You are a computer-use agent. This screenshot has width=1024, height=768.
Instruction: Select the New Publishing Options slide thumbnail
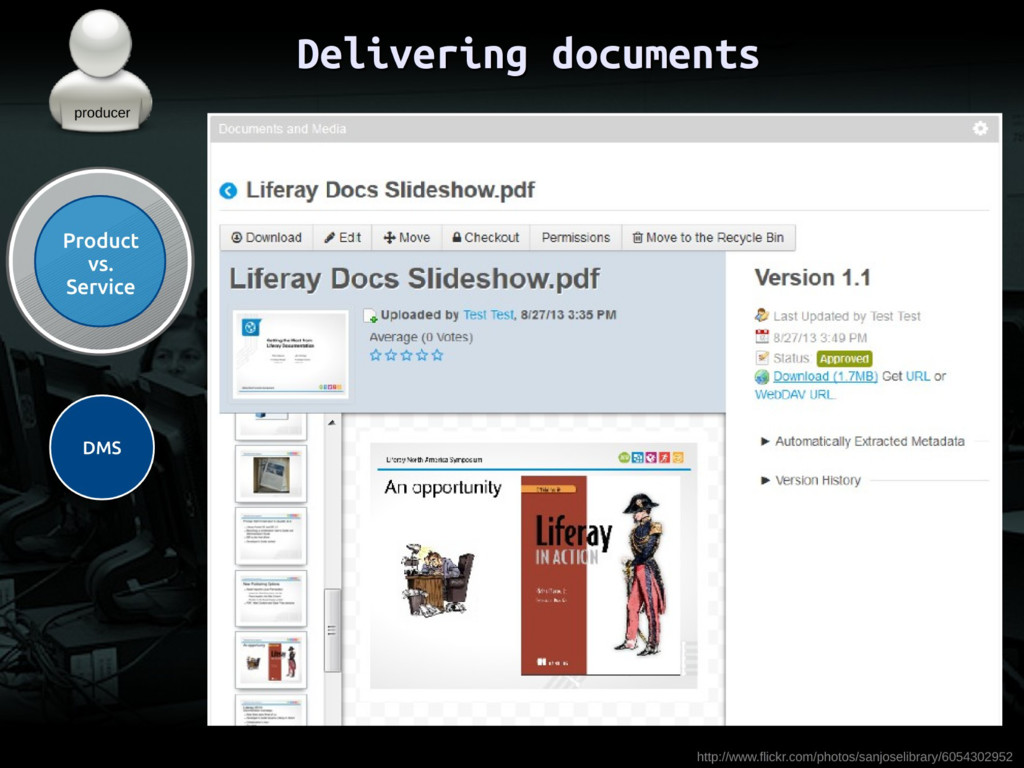pyautogui.click(x=270, y=598)
